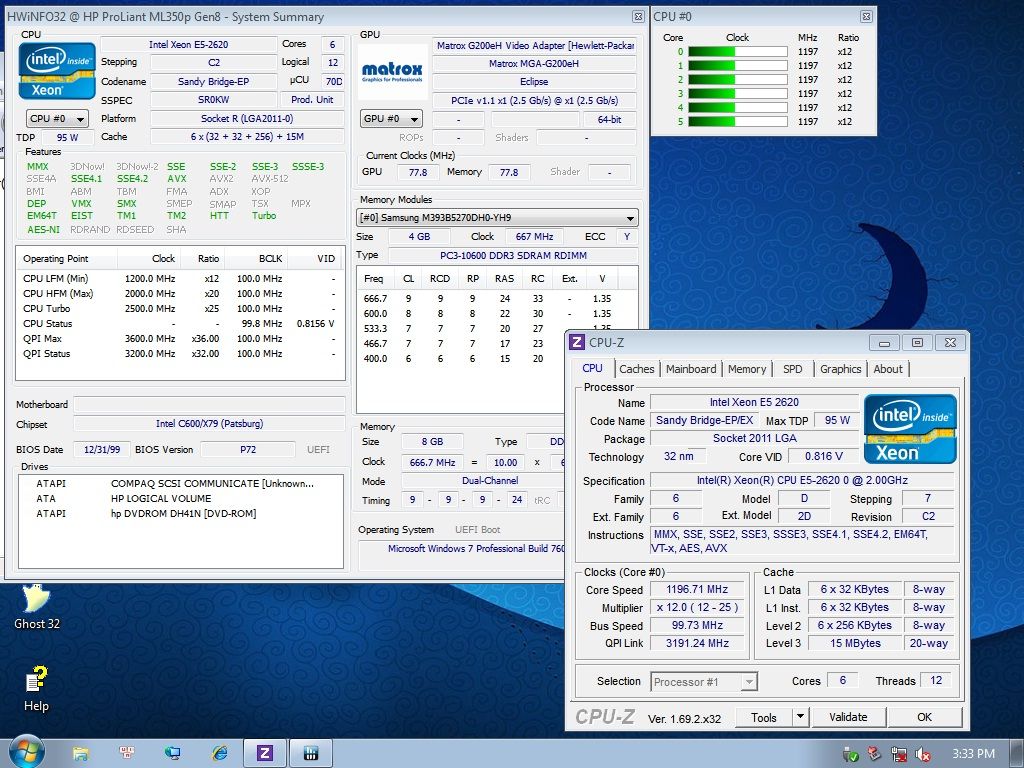
Task: Switch to the Caches tab in CPU-Z
Action: pos(637,369)
